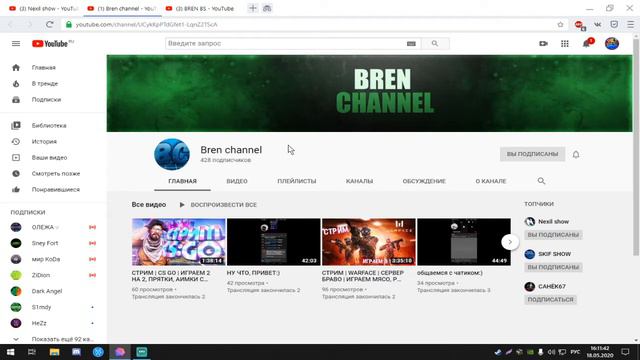Screen dimensions: 640x360
Task: Click ВЫ ПОДПИСАНЫ under Nexil show
Action: [x=553, y=235]
